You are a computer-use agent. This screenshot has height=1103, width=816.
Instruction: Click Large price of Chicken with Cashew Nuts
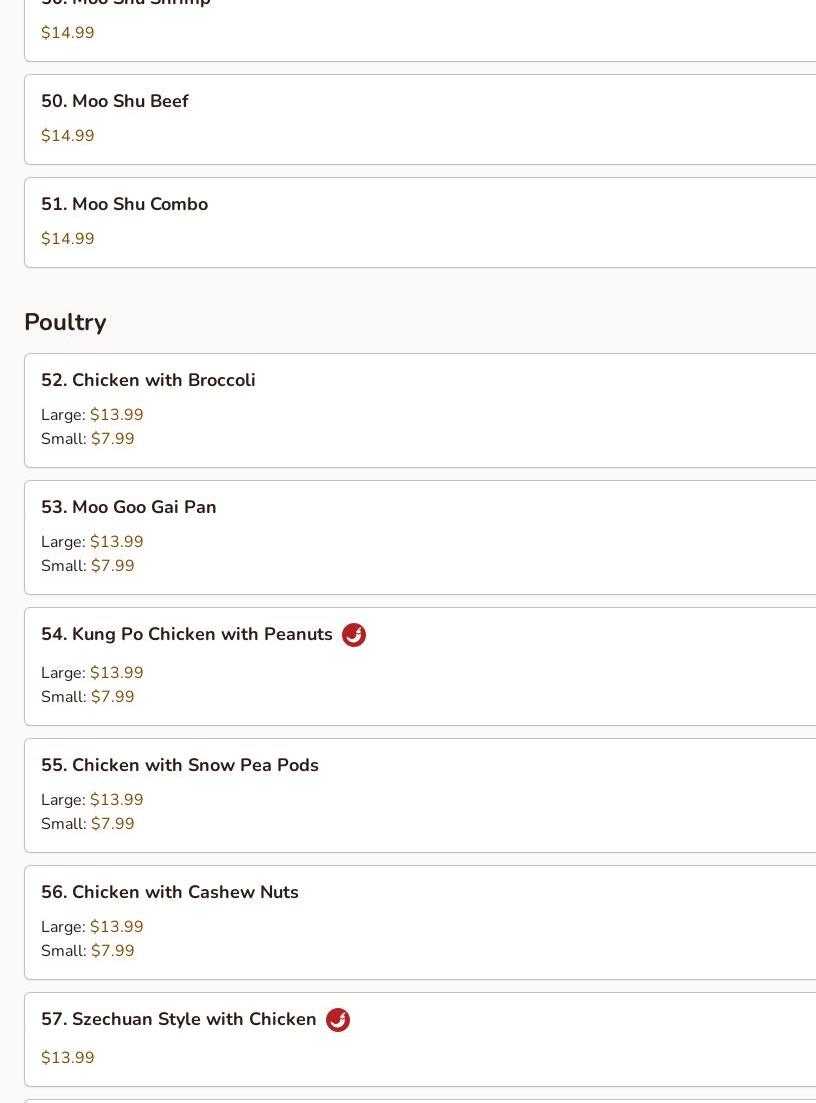92,926
